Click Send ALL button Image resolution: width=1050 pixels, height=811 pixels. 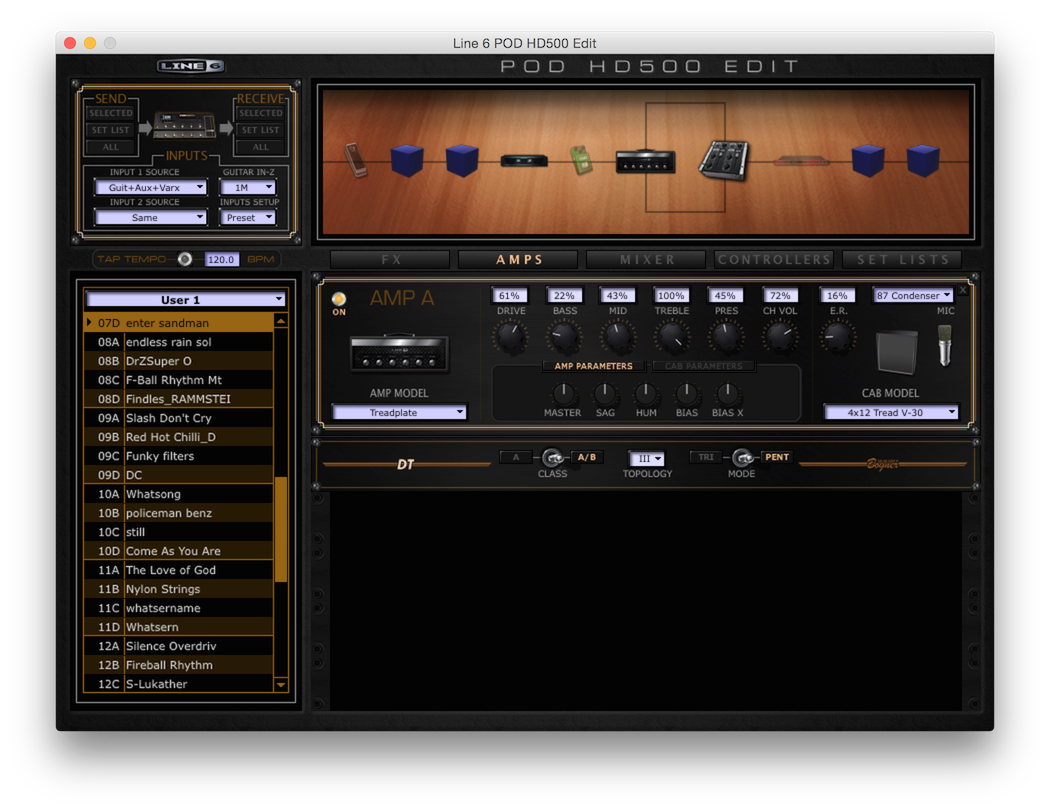(111, 147)
